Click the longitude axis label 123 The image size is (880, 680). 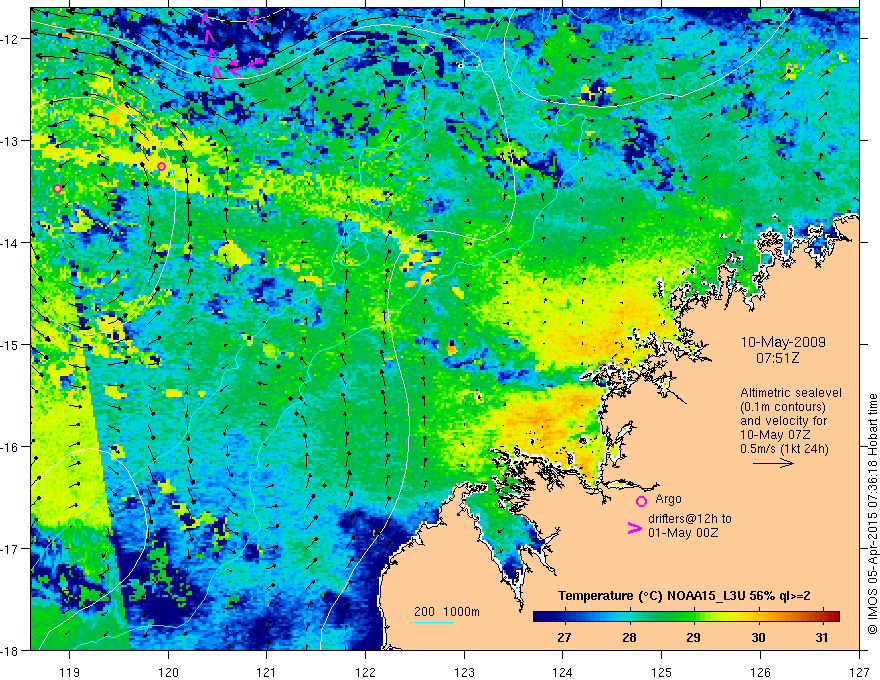click(464, 672)
